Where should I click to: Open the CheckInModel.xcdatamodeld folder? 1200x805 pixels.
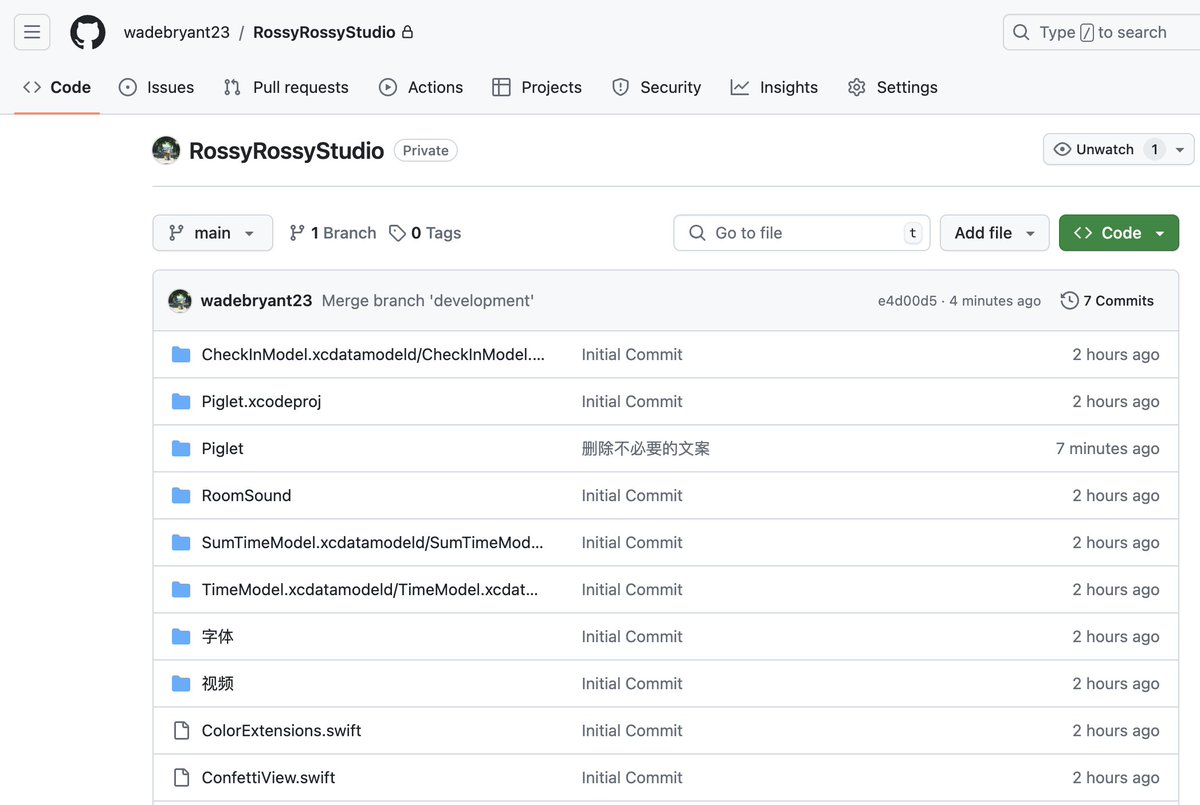tap(373, 354)
